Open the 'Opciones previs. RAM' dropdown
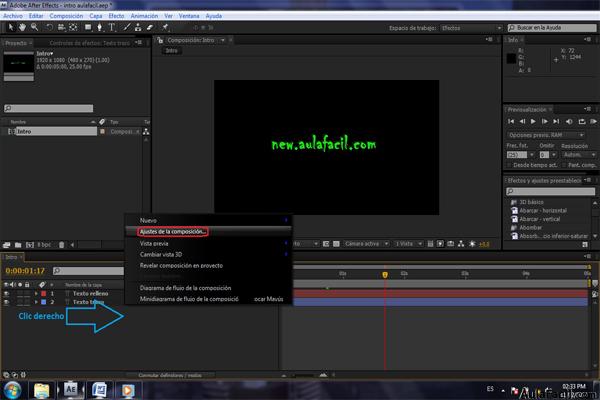 (x=546, y=135)
